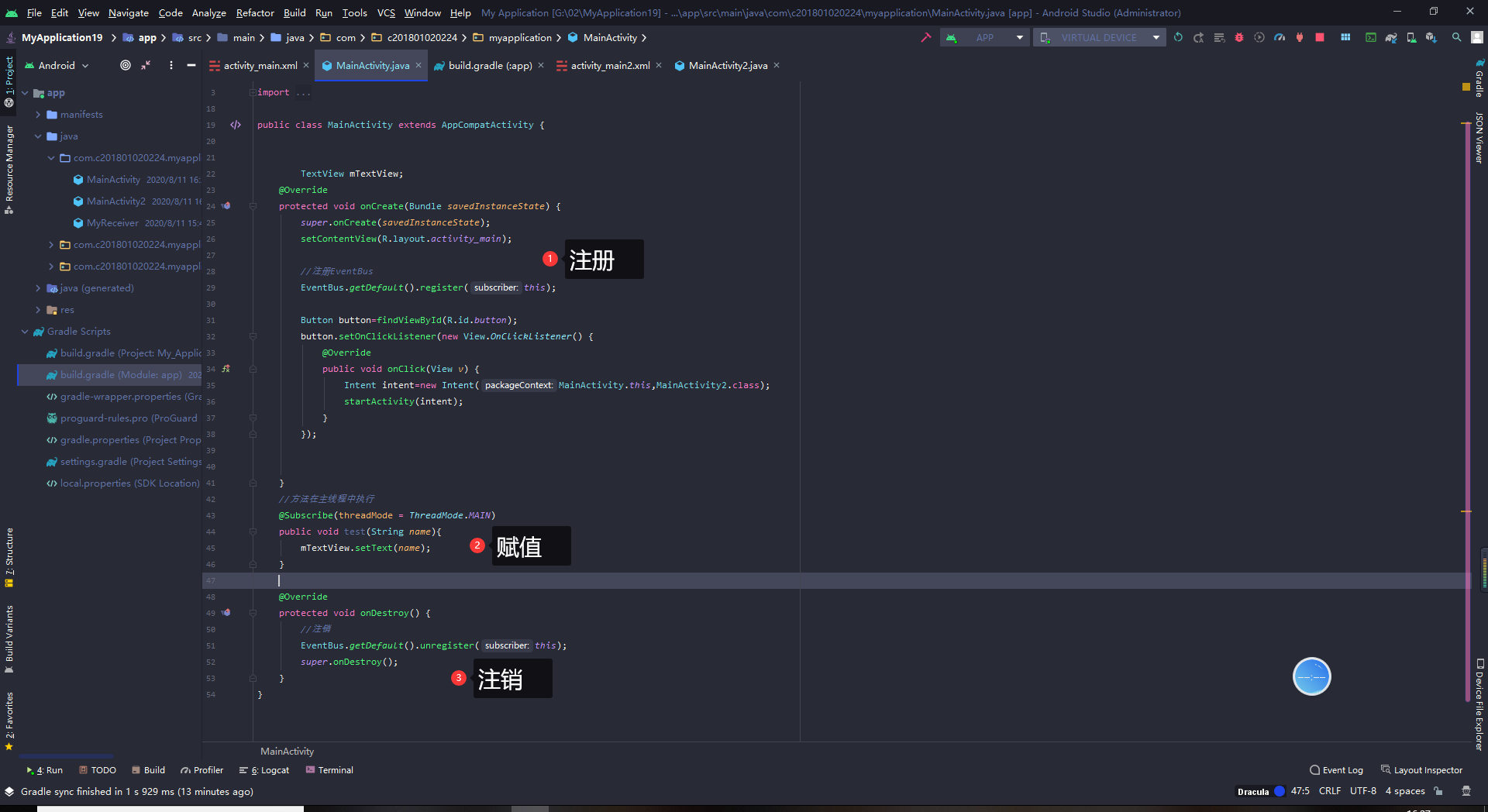Hide the Project panel with minus icon
Image resolution: width=1488 pixels, height=812 pixels.
pyautogui.click(x=191, y=65)
